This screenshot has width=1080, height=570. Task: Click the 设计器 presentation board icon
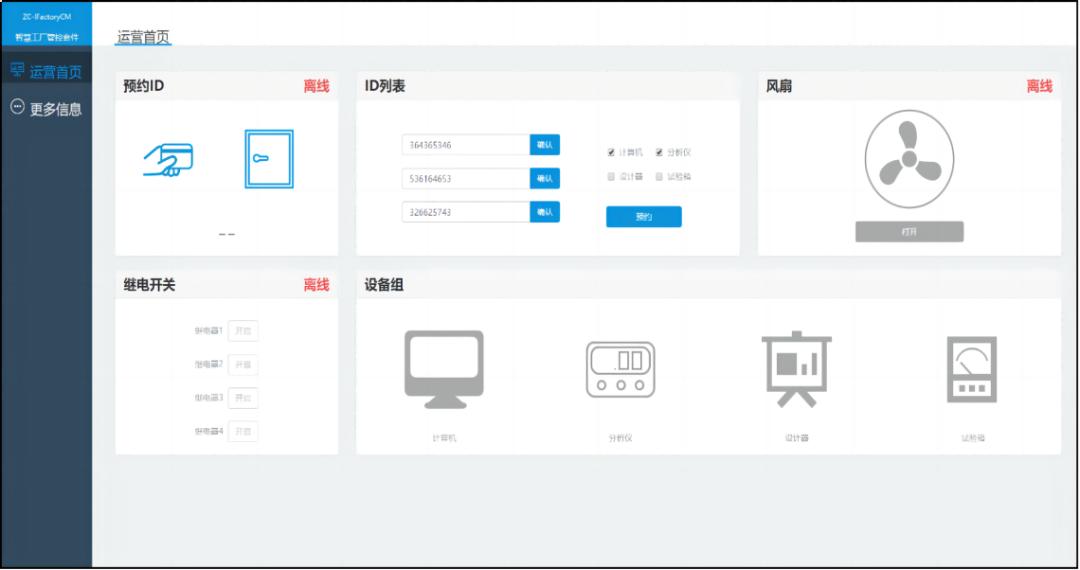point(797,370)
